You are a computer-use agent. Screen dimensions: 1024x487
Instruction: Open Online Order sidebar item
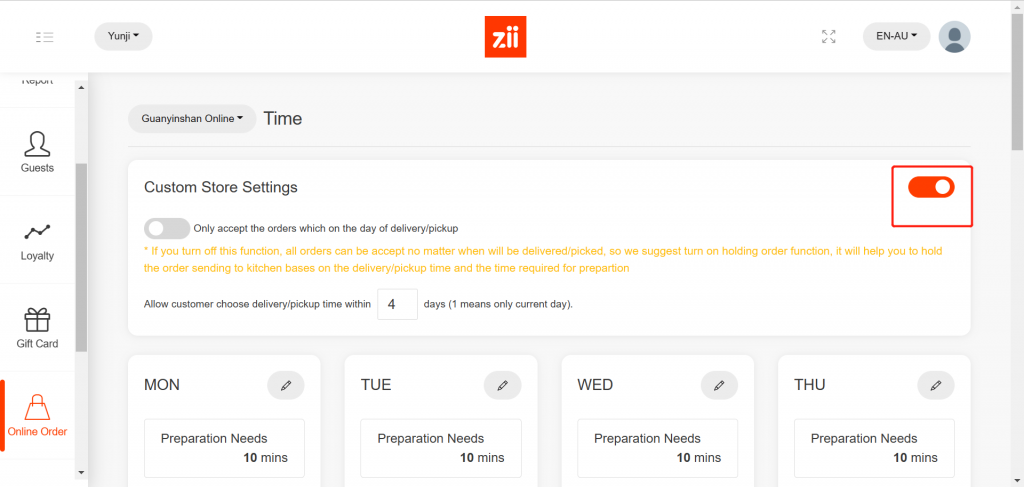click(38, 416)
